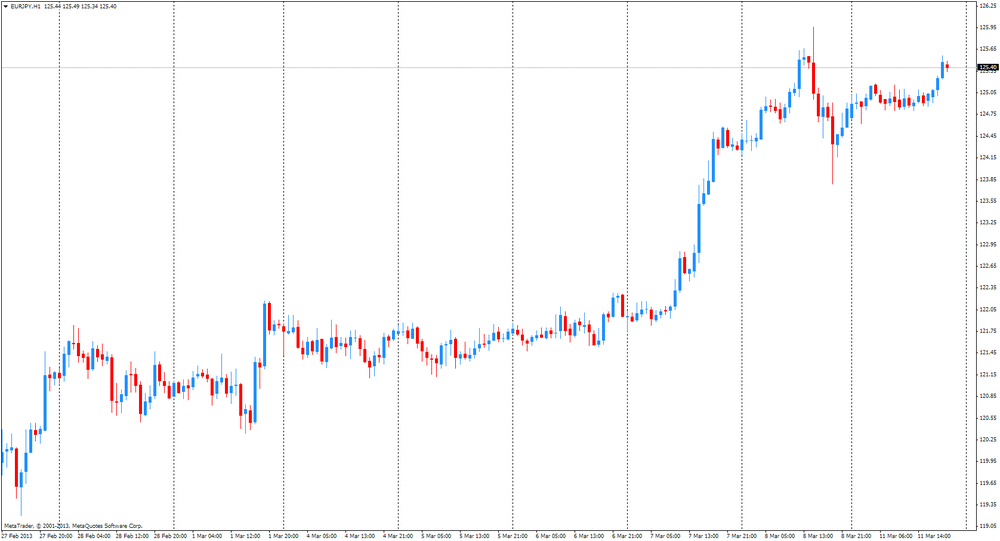Viewport: 1000px width, 541px height.
Task: Click time axis label 28 Feb 04:00
Action: coord(94,536)
